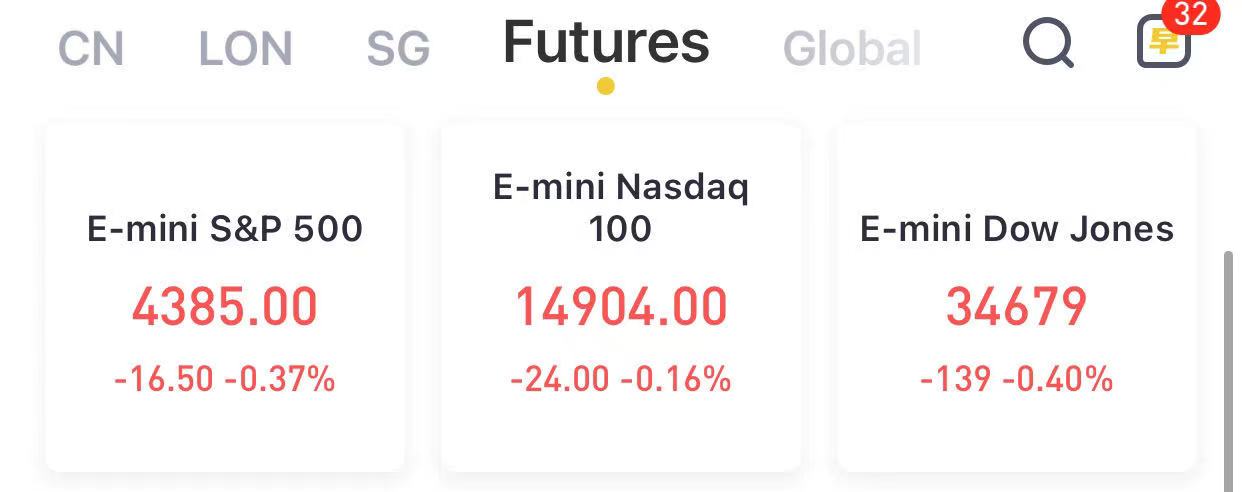Click the -139 -0.40% change text
Image resolution: width=1242 pixels, height=492 pixels.
(1017, 380)
